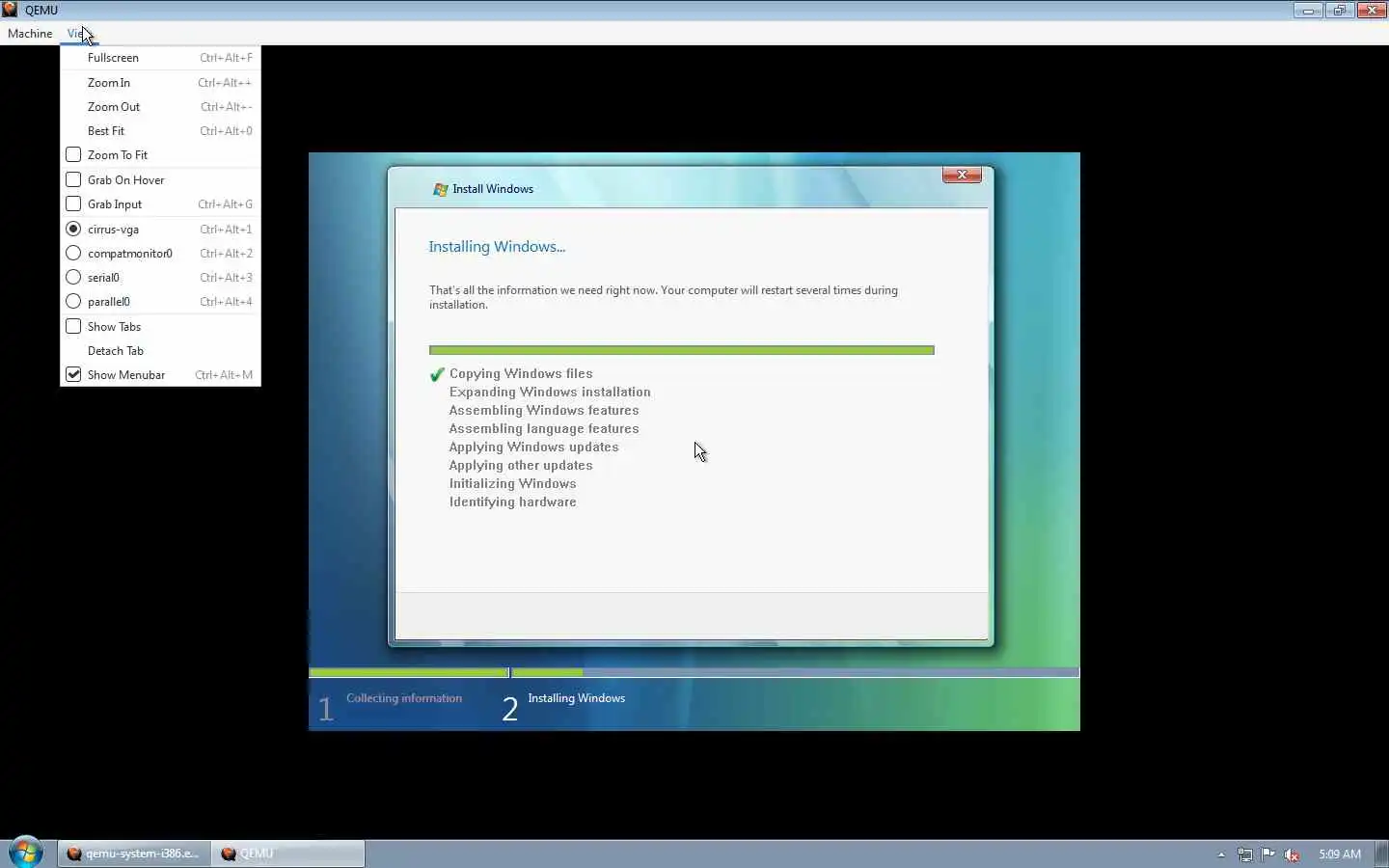
Task: Click the green installation progress bar
Action: pyautogui.click(x=682, y=350)
